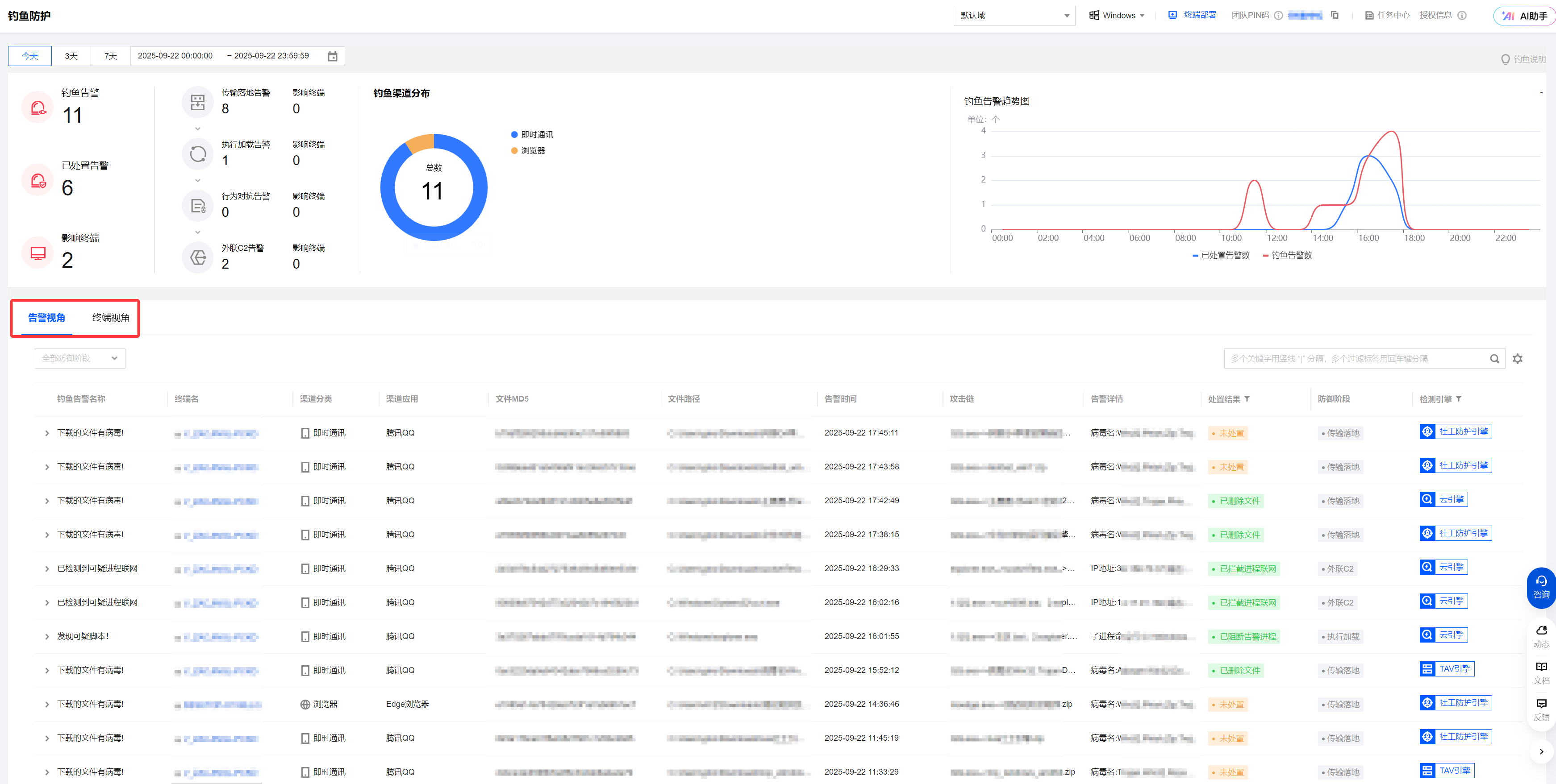Open table column settings gear
The image size is (1556, 784).
1517,358
